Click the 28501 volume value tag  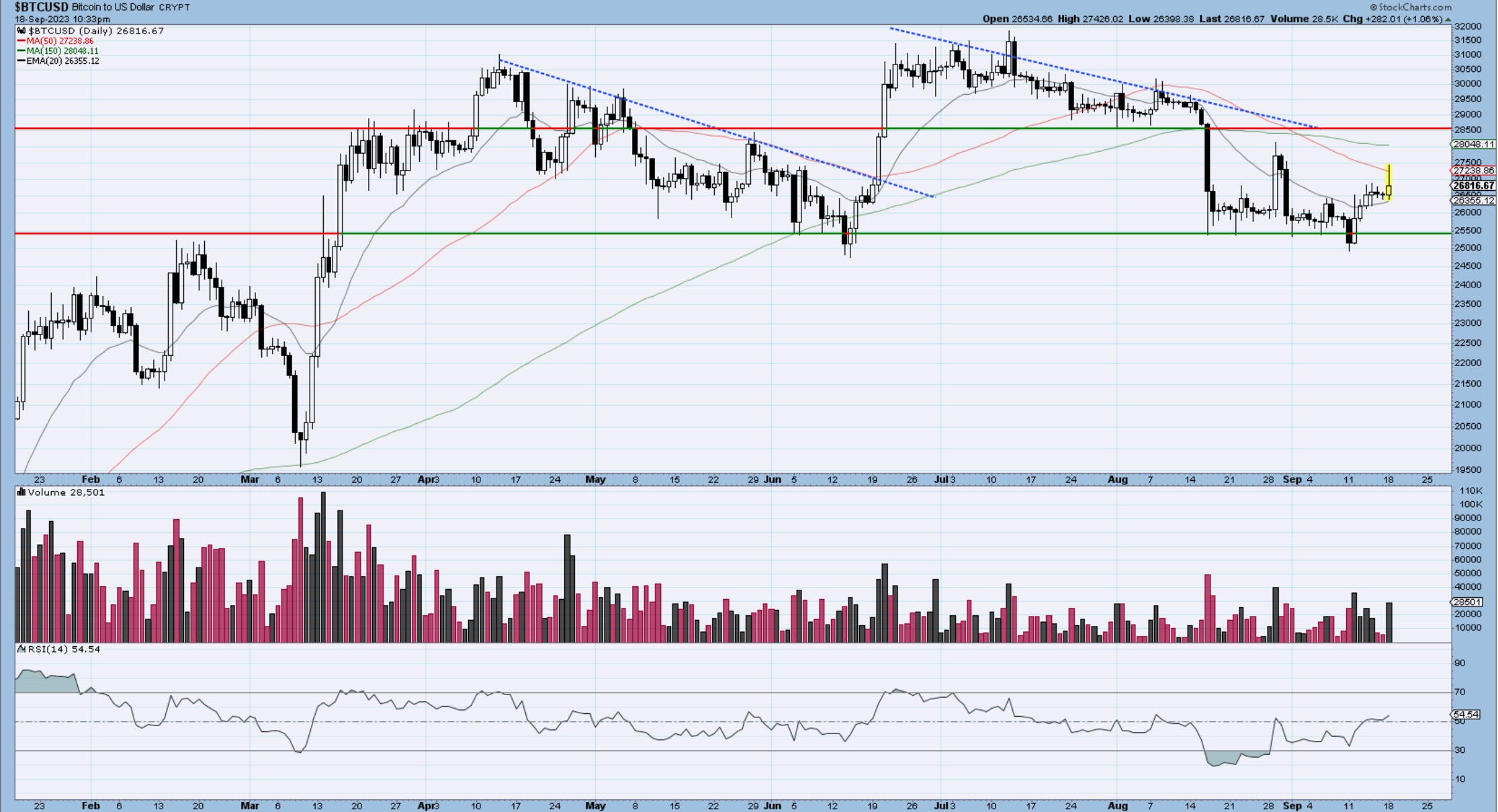pyautogui.click(x=1466, y=602)
